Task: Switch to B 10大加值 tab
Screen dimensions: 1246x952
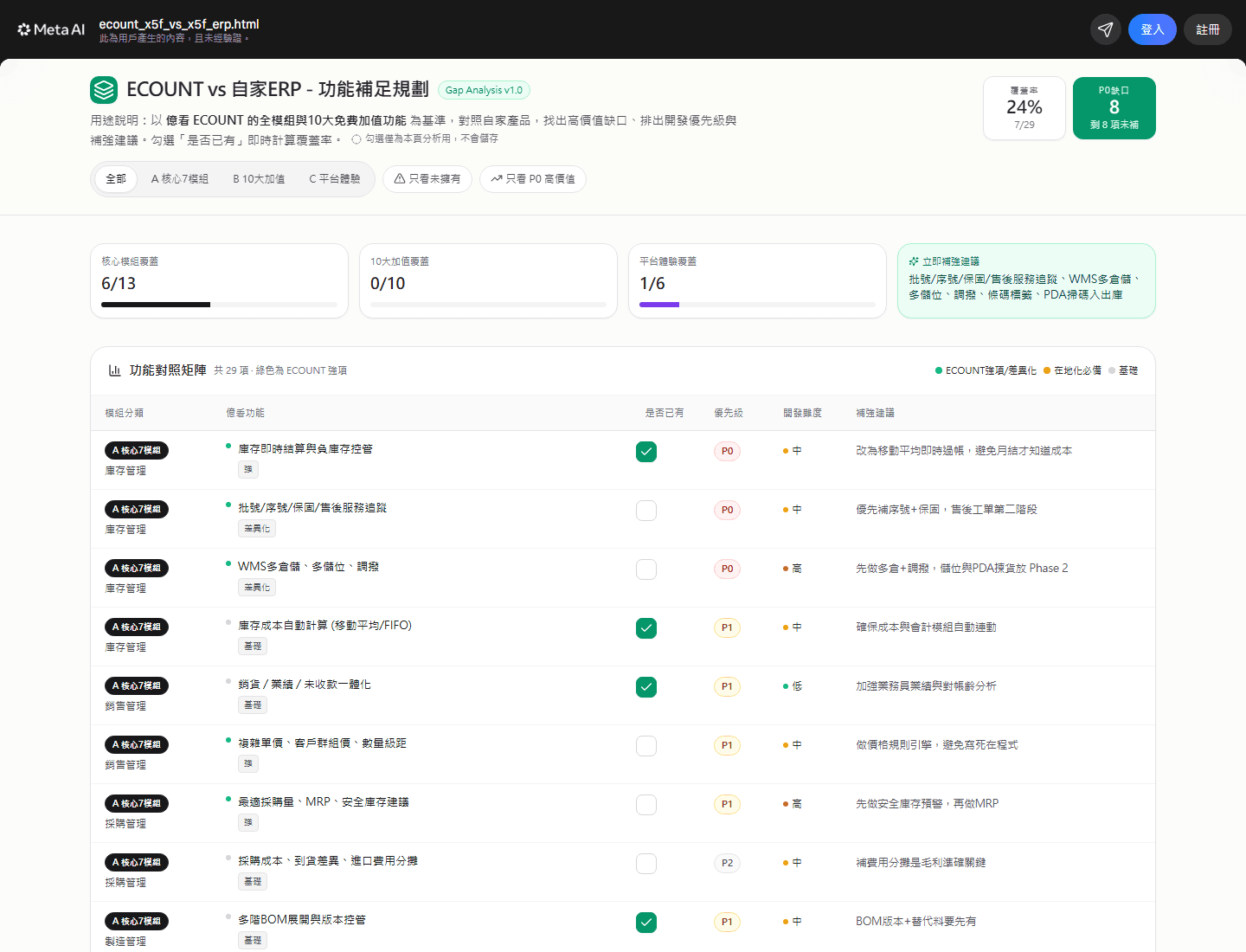Action: pos(259,179)
